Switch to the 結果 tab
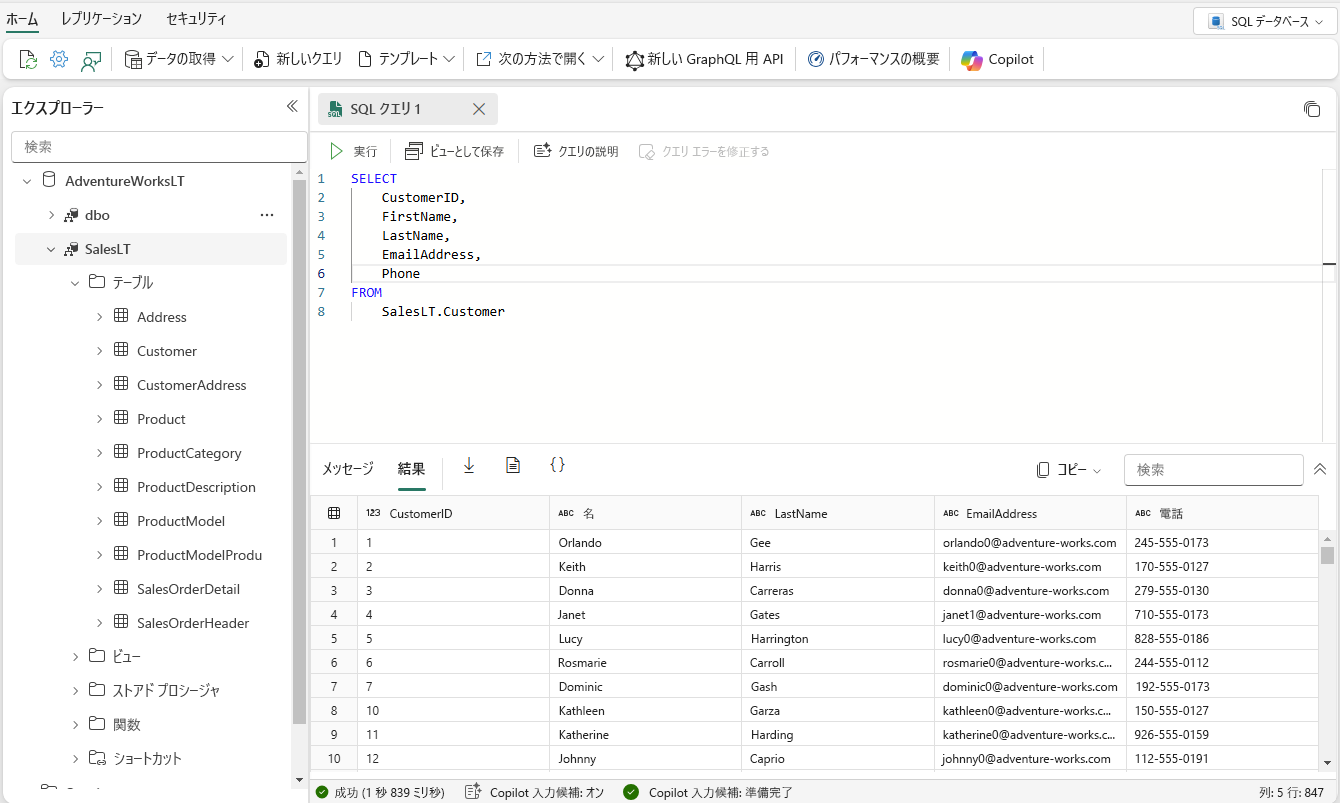This screenshot has height=803, width=1340. [x=412, y=469]
